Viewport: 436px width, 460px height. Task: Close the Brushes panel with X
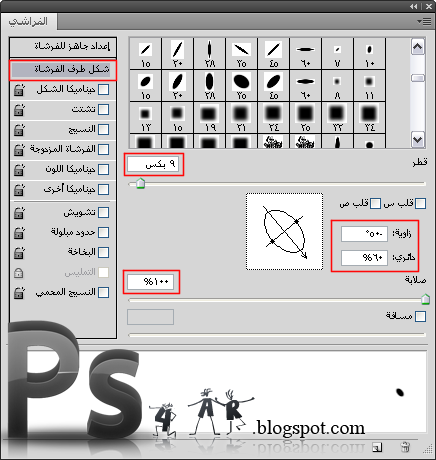pyautogui.click(x=429, y=6)
